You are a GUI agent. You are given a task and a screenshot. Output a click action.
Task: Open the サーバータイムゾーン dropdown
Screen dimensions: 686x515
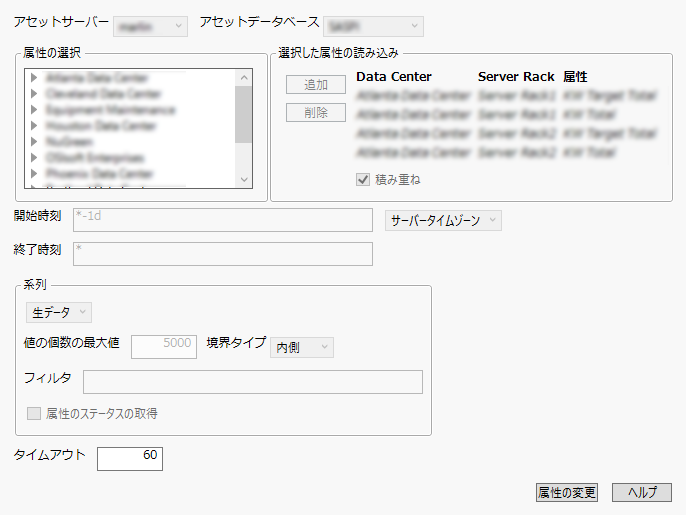(443, 221)
